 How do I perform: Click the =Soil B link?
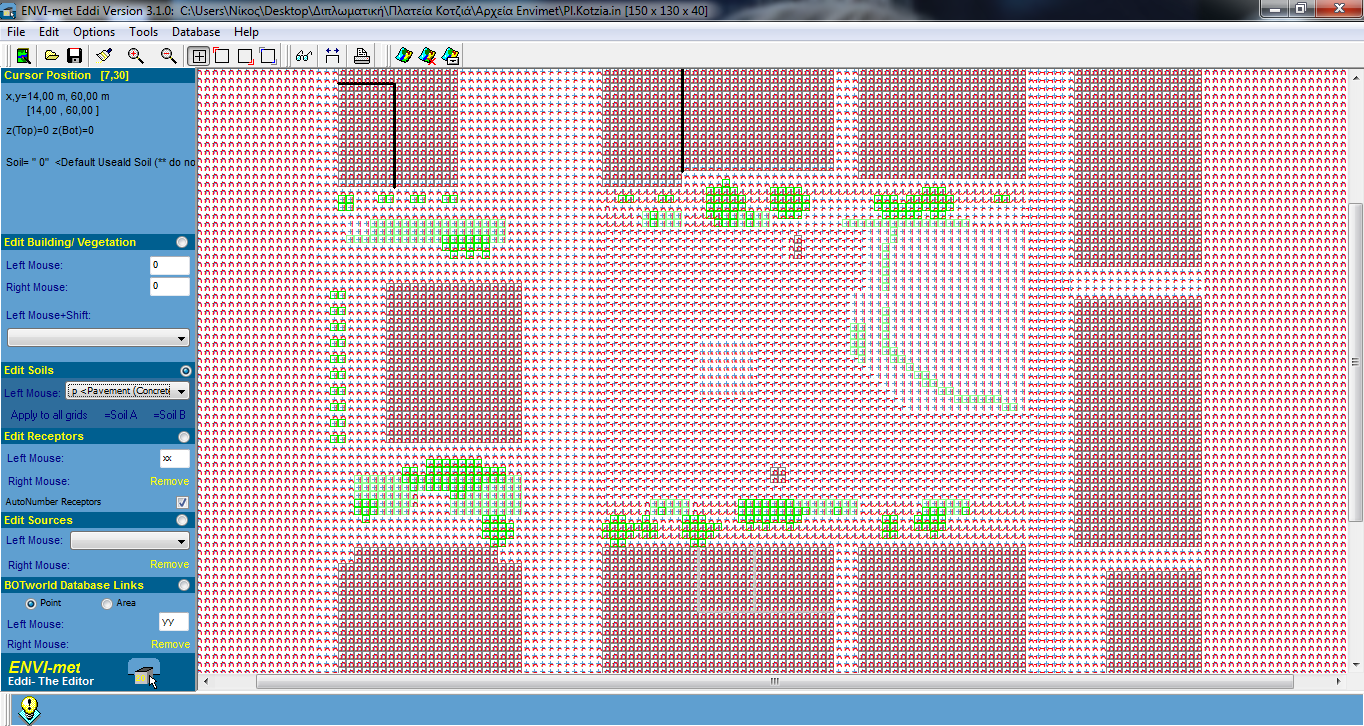pyautogui.click(x=169, y=415)
